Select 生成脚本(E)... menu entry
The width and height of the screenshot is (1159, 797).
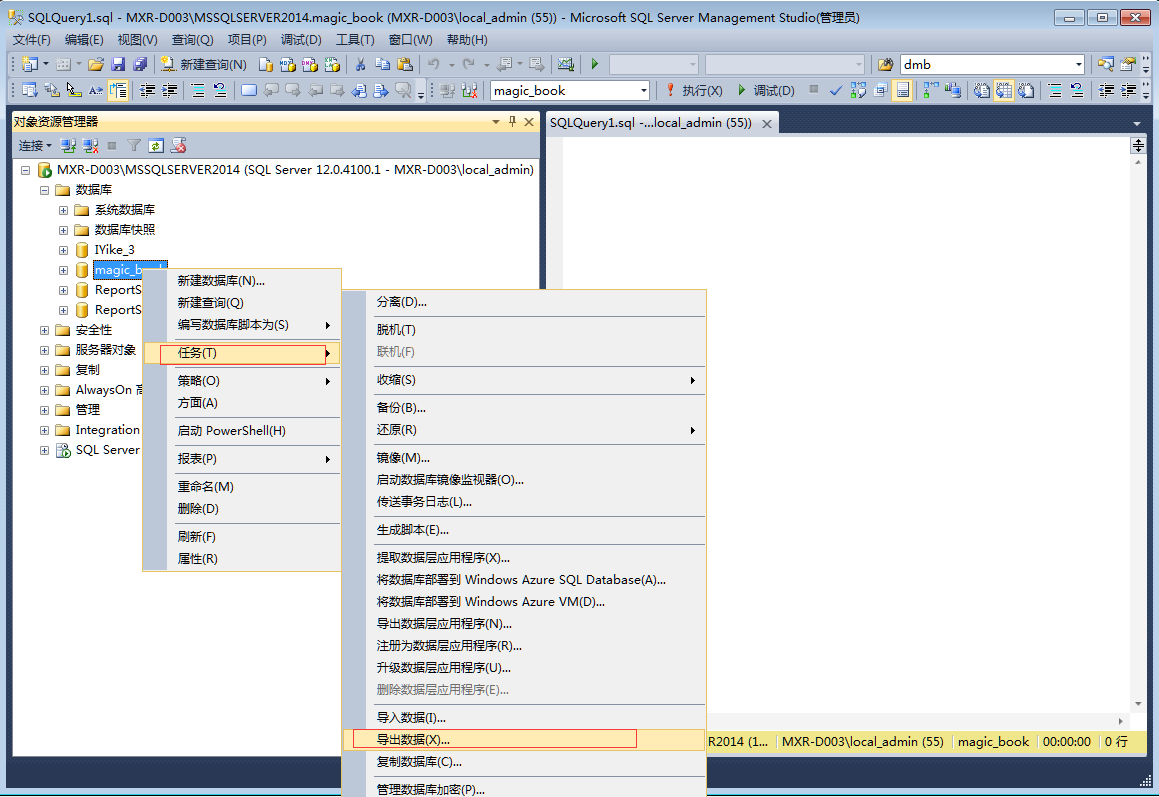coord(524,529)
